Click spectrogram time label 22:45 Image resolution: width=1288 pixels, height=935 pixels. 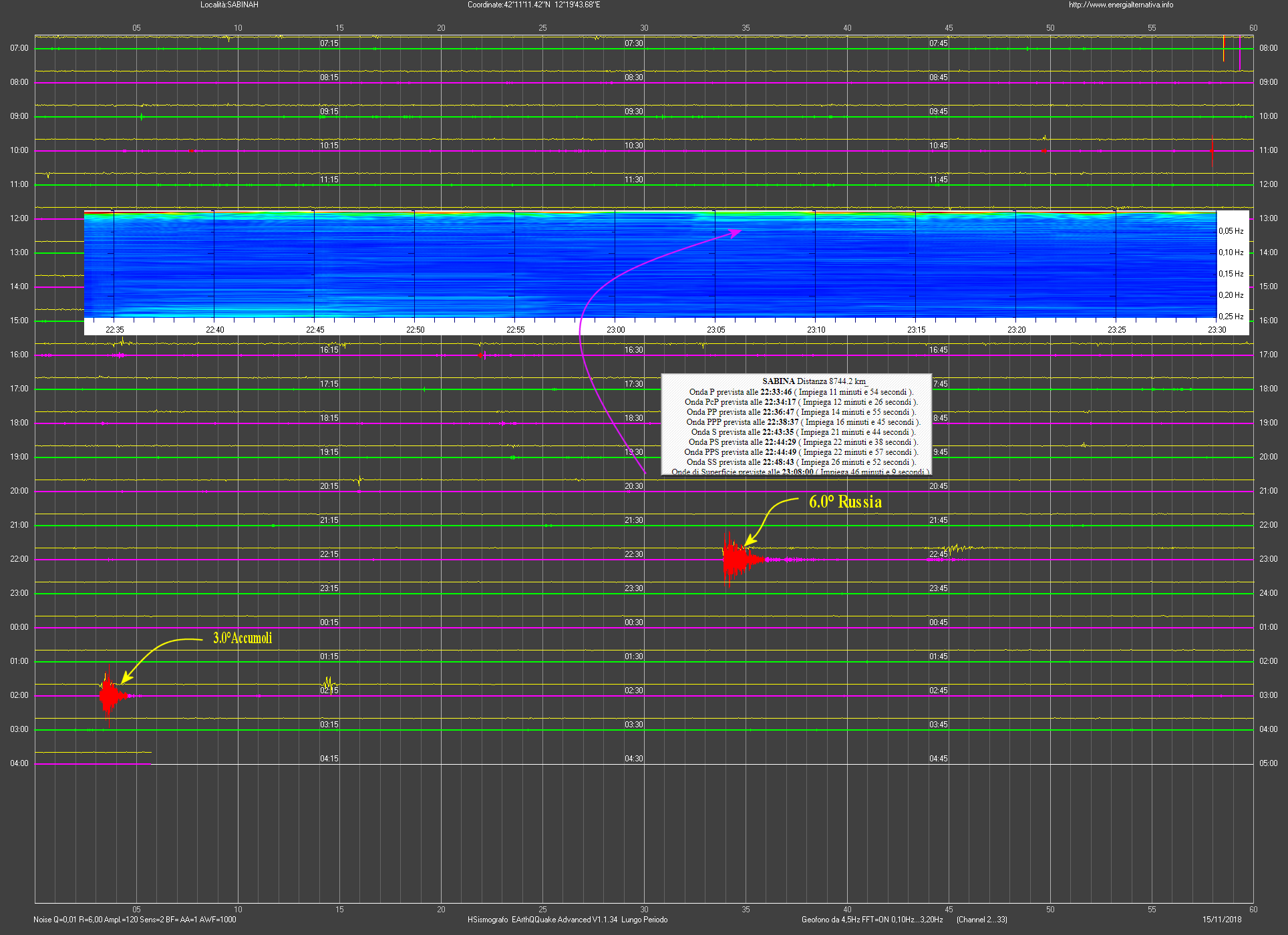pyautogui.click(x=315, y=330)
